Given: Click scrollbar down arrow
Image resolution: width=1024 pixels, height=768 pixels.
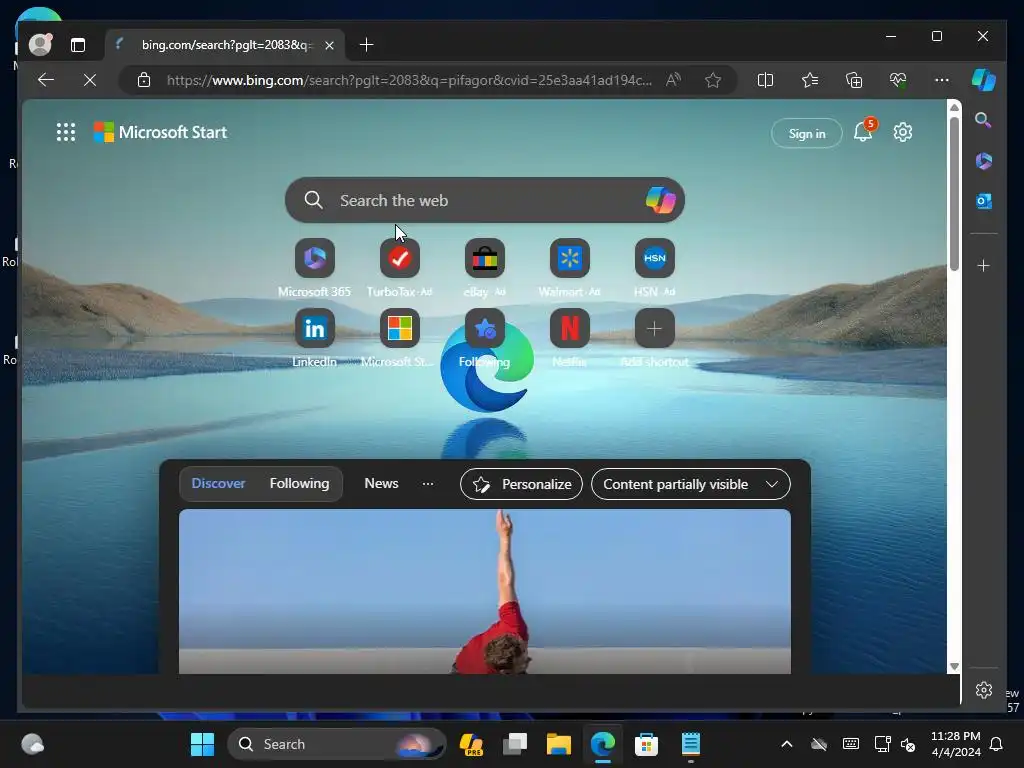Looking at the screenshot, I should tap(954, 666).
